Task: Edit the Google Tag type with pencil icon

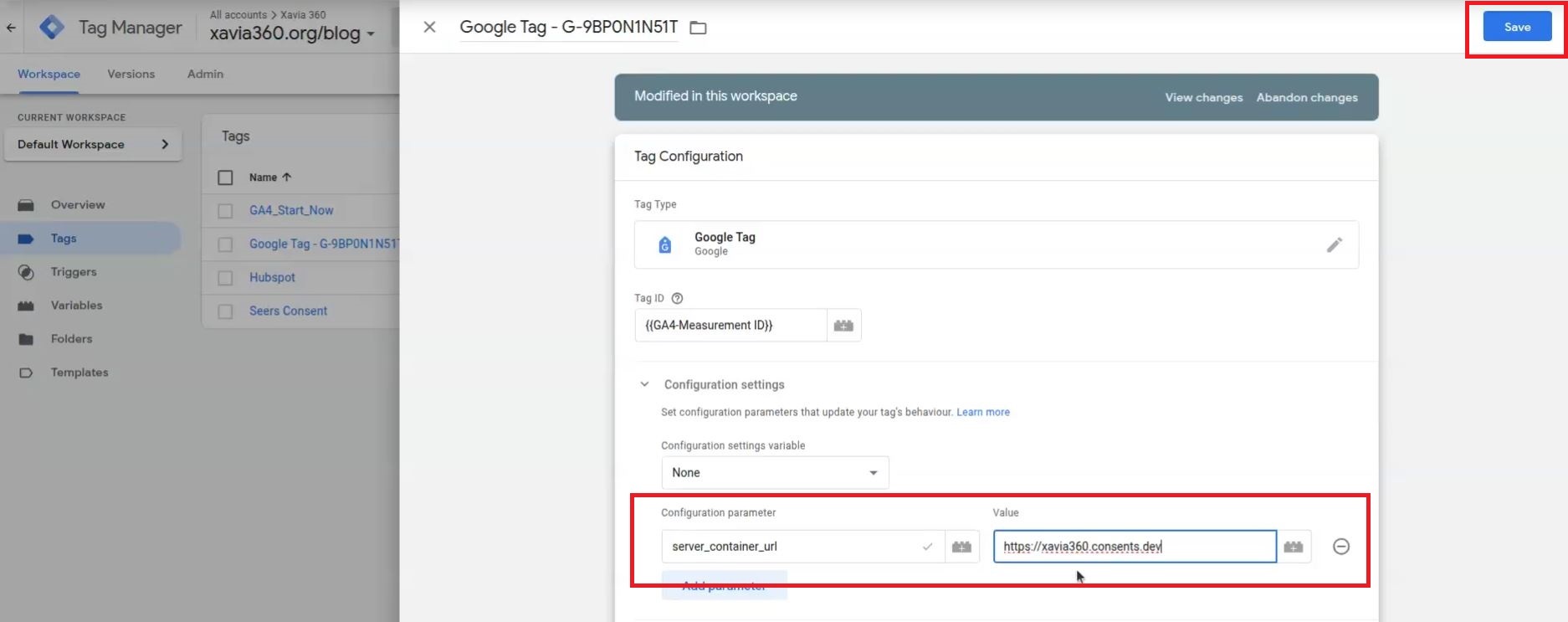Action: (x=1334, y=244)
